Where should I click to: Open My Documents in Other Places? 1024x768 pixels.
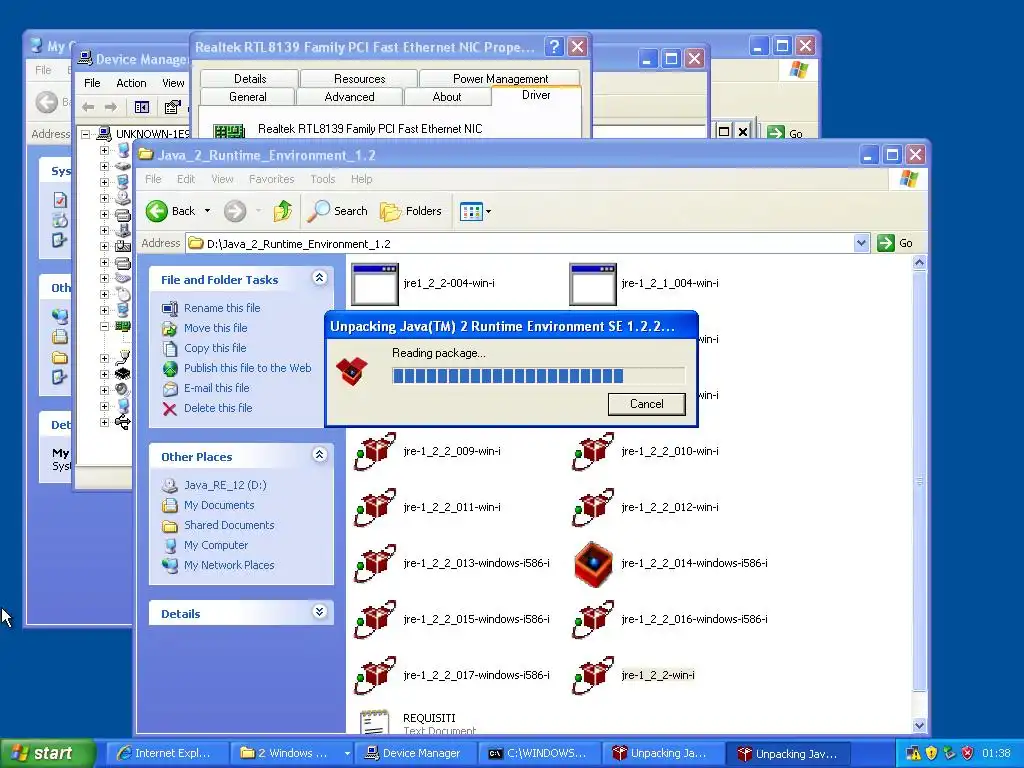click(x=219, y=505)
